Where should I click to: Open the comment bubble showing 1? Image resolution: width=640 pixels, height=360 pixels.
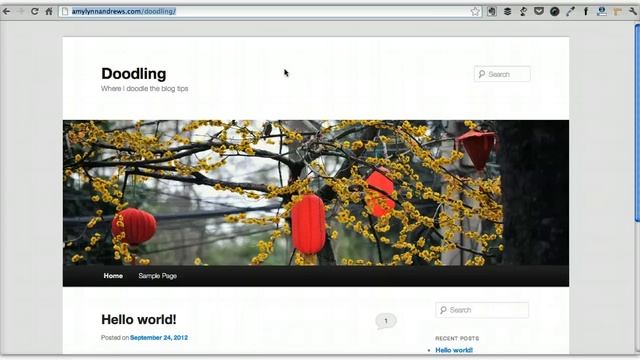coord(386,321)
